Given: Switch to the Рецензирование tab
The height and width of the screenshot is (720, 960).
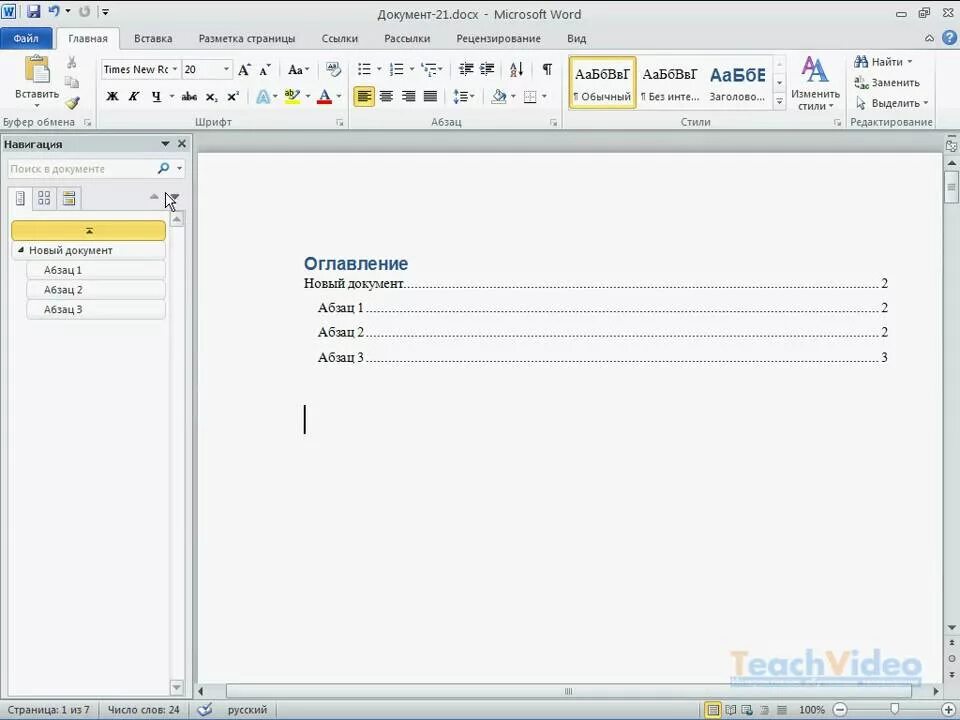Looking at the screenshot, I should pos(498,38).
